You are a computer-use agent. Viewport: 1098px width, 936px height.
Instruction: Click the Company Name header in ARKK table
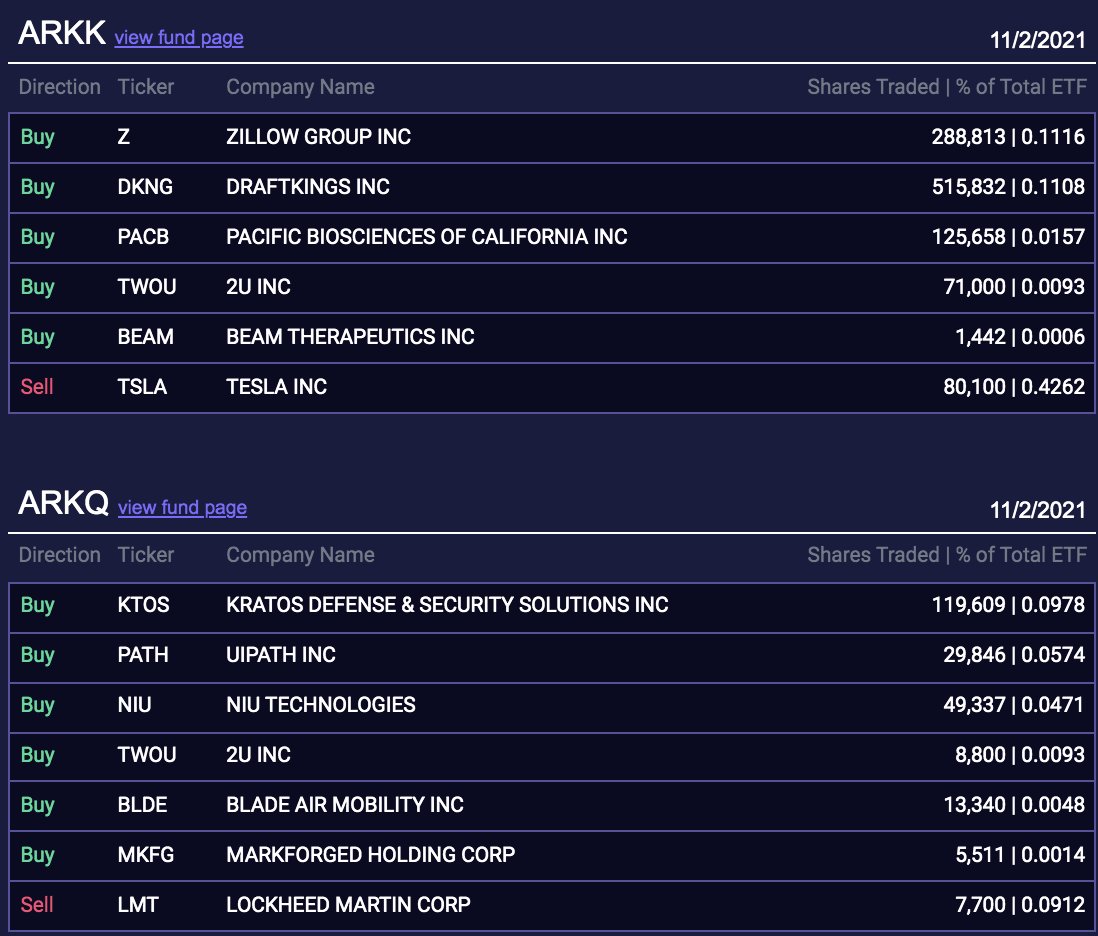pos(300,87)
